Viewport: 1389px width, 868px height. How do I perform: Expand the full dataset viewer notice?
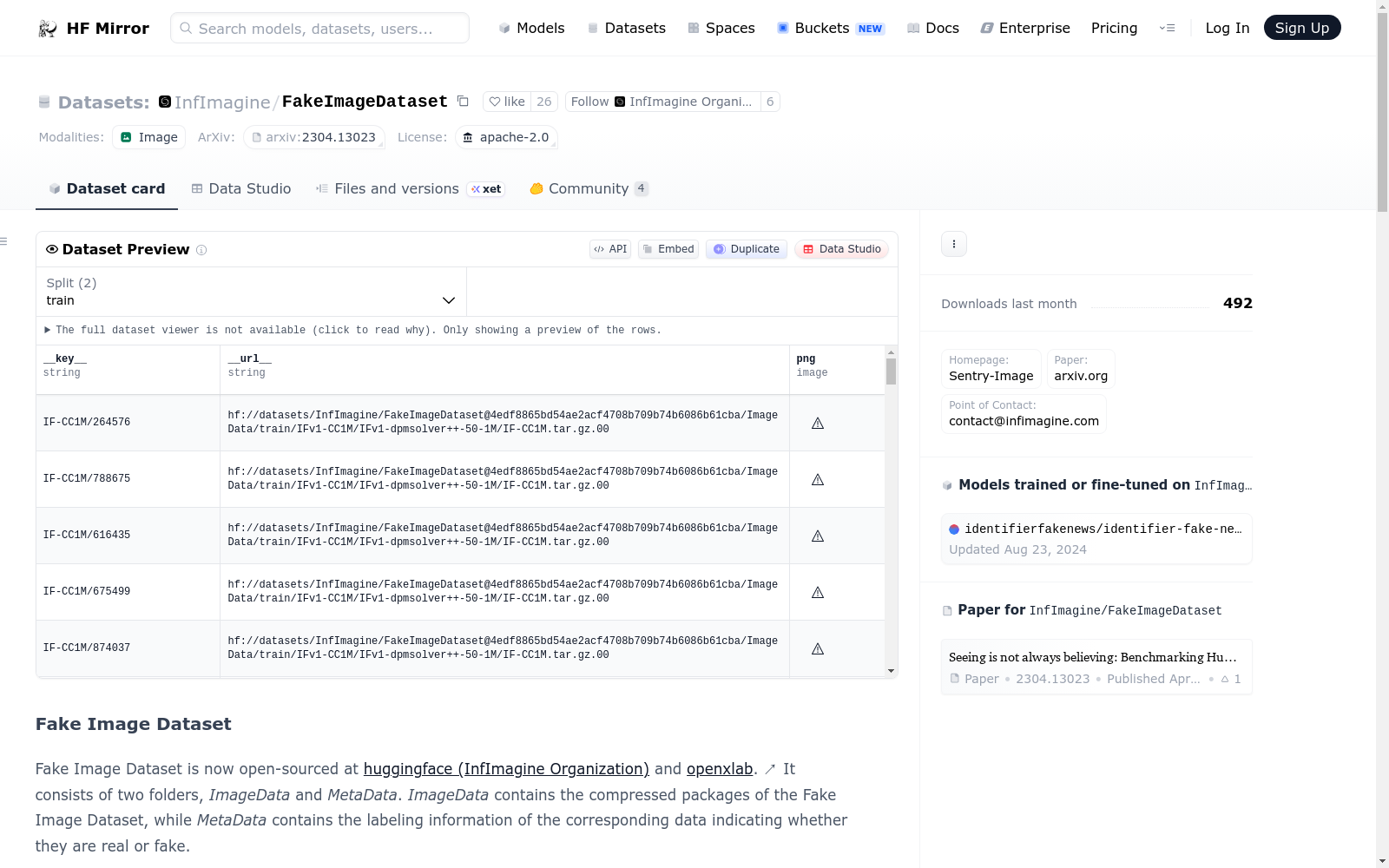353,330
